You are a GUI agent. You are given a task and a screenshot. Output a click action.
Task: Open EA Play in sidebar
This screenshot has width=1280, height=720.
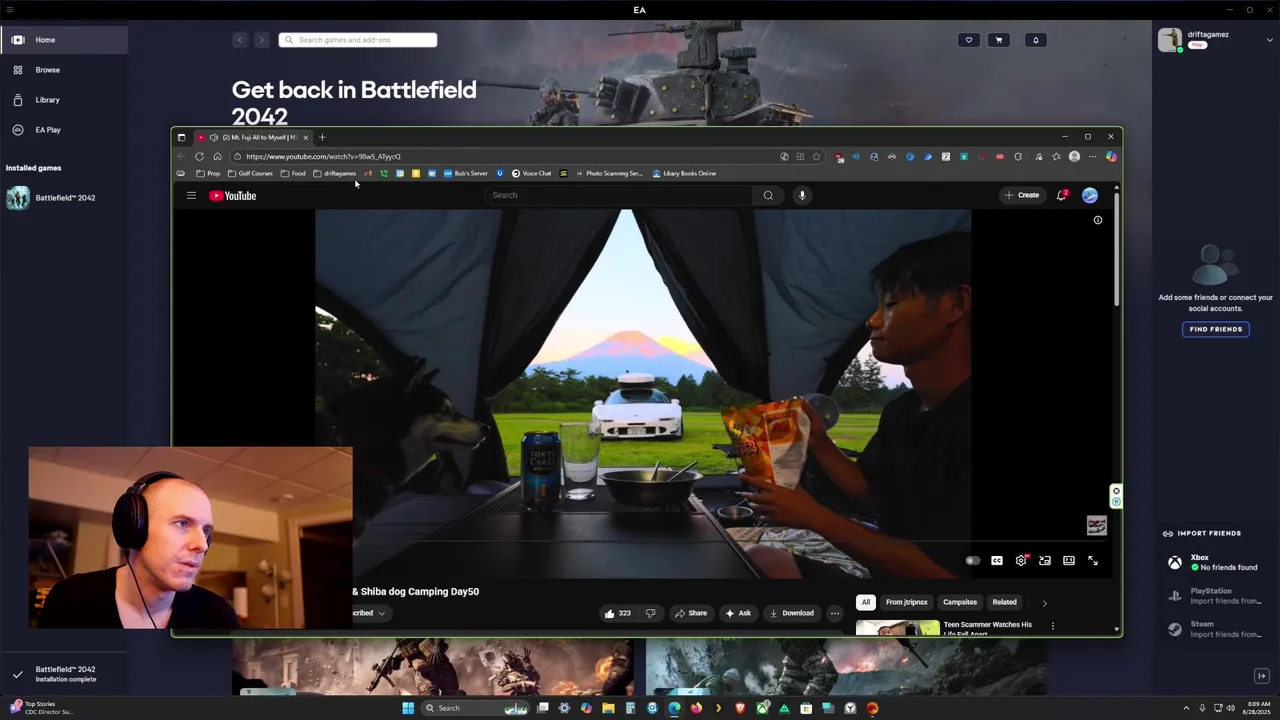tap(63, 130)
